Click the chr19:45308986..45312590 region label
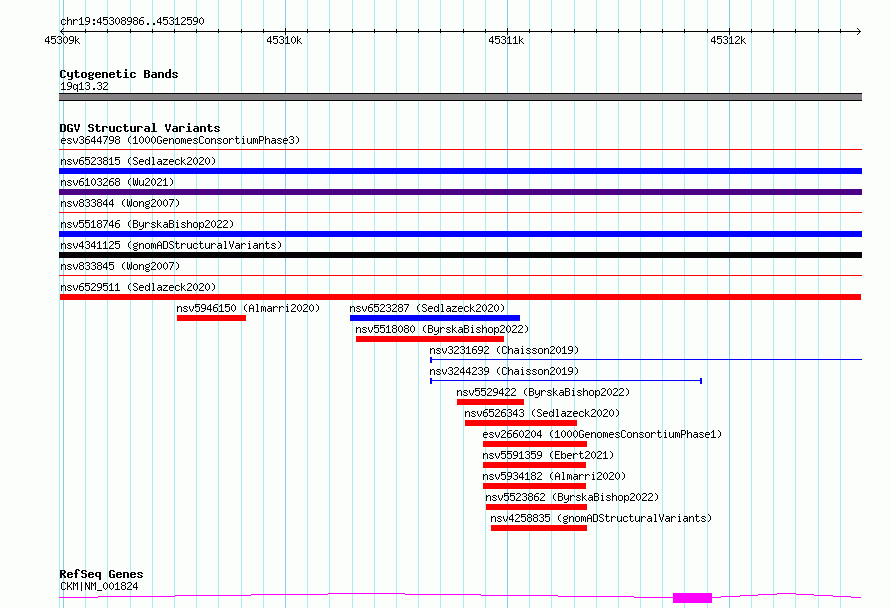 (x=132, y=21)
